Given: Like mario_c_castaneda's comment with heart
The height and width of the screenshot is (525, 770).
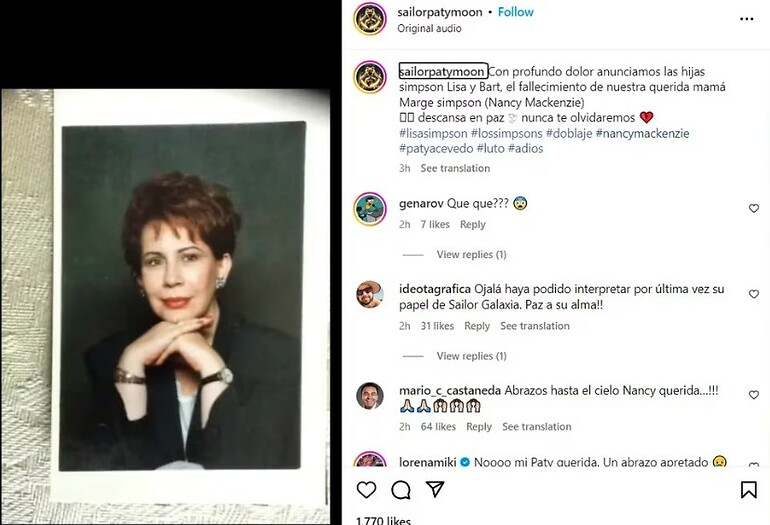Looking at the screenshot, I should coord(754,394).
